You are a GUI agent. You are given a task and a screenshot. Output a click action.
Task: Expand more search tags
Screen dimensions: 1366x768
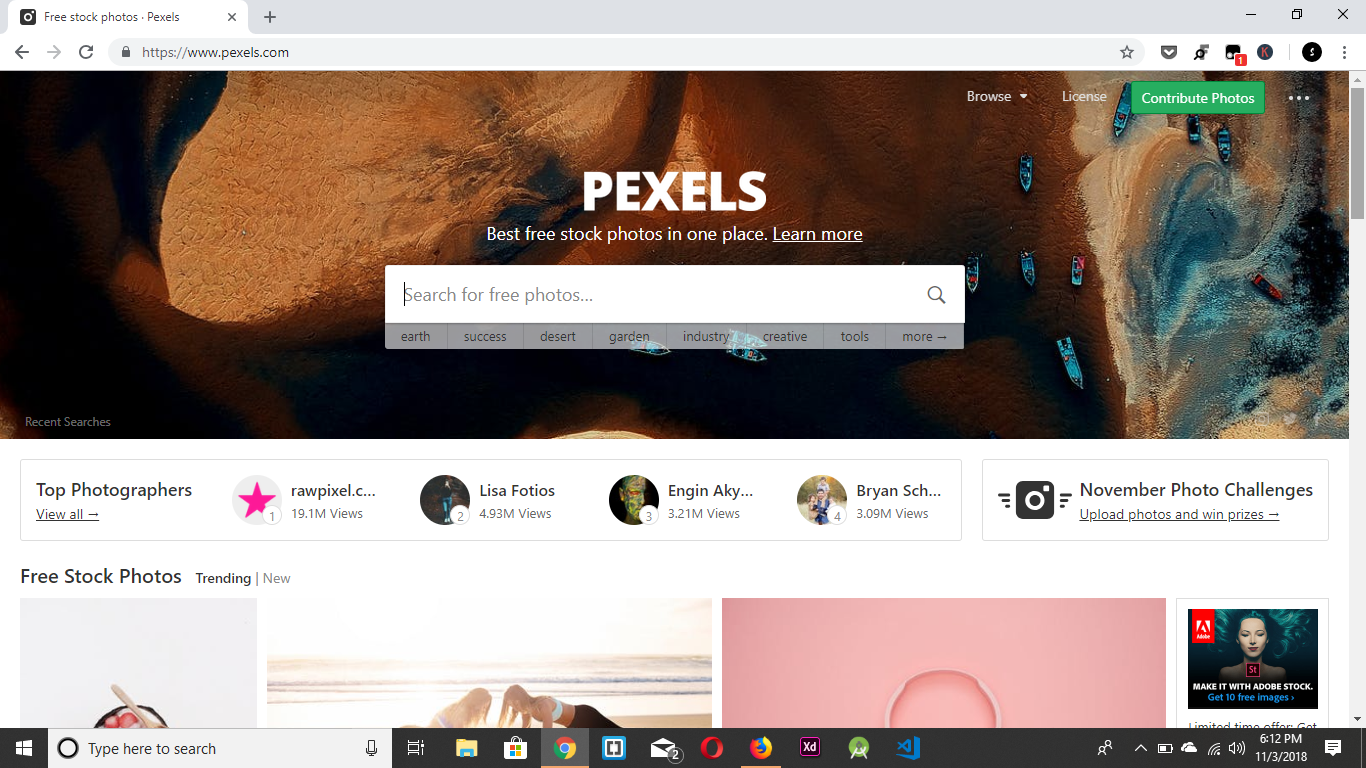coord(924,336)
